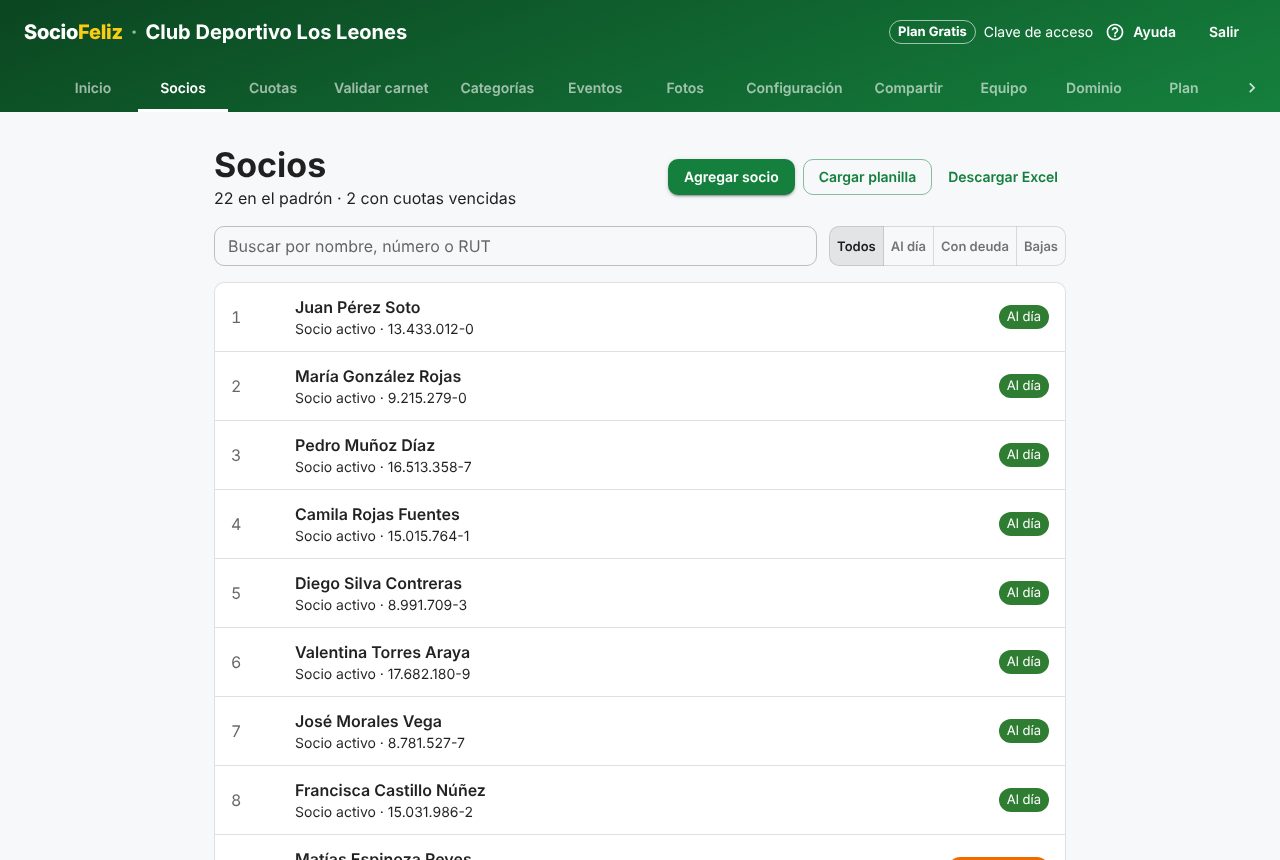Click the Socios tab
The image size is (1280, 860).
click(183, 88)
